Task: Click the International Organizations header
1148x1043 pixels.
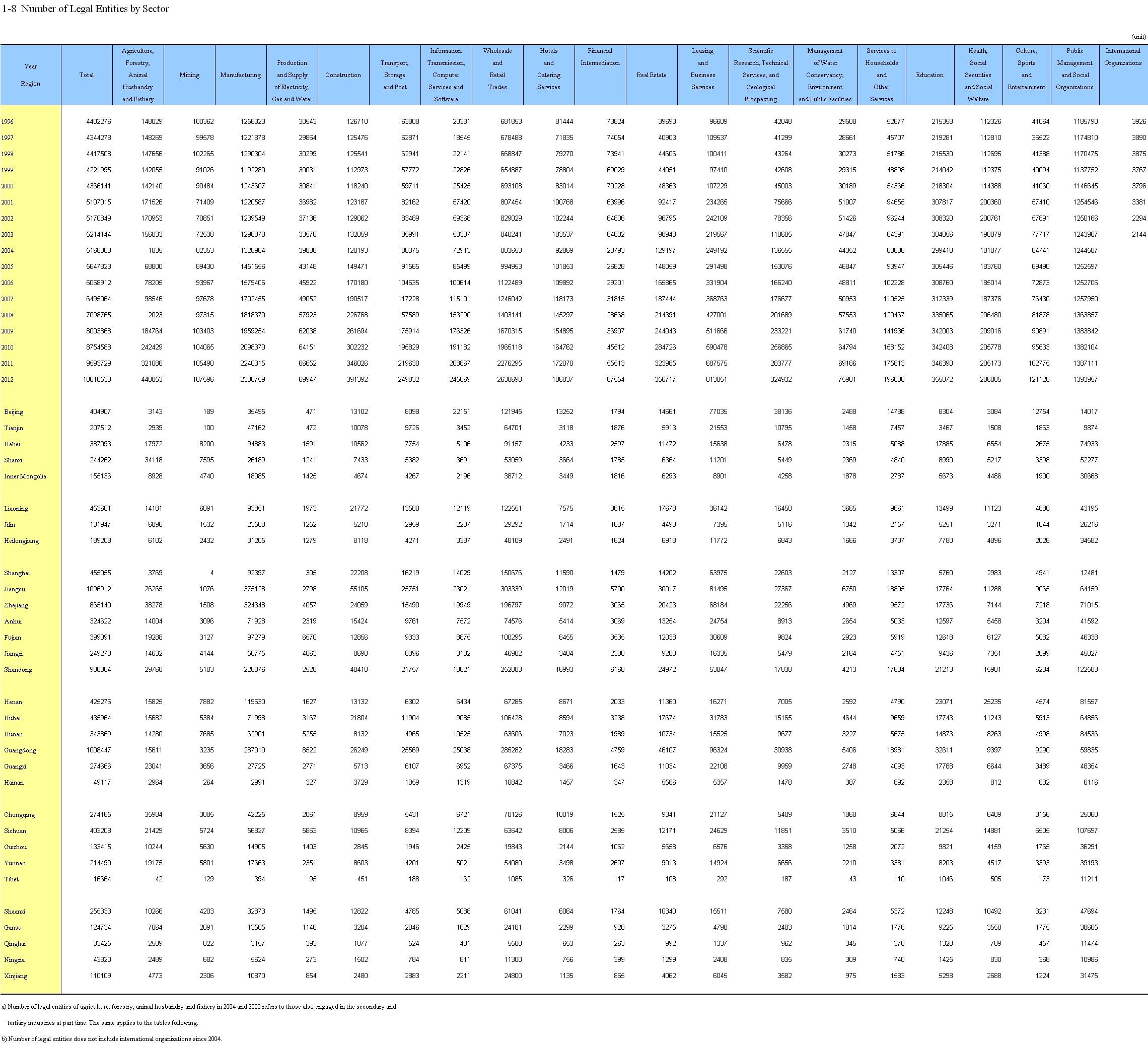Action: [1122, 57]
